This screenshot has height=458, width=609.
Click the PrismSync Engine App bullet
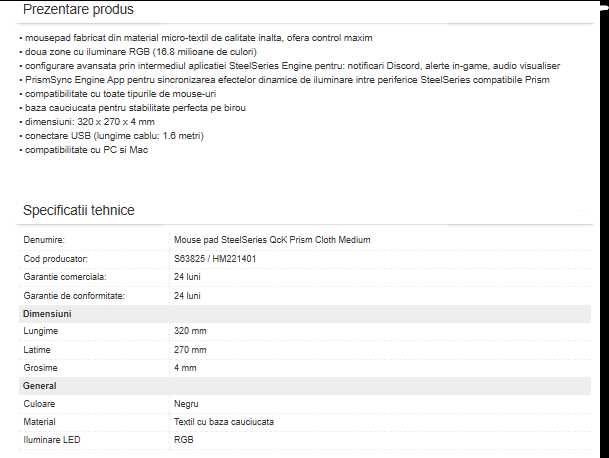[x=288, y=79]
